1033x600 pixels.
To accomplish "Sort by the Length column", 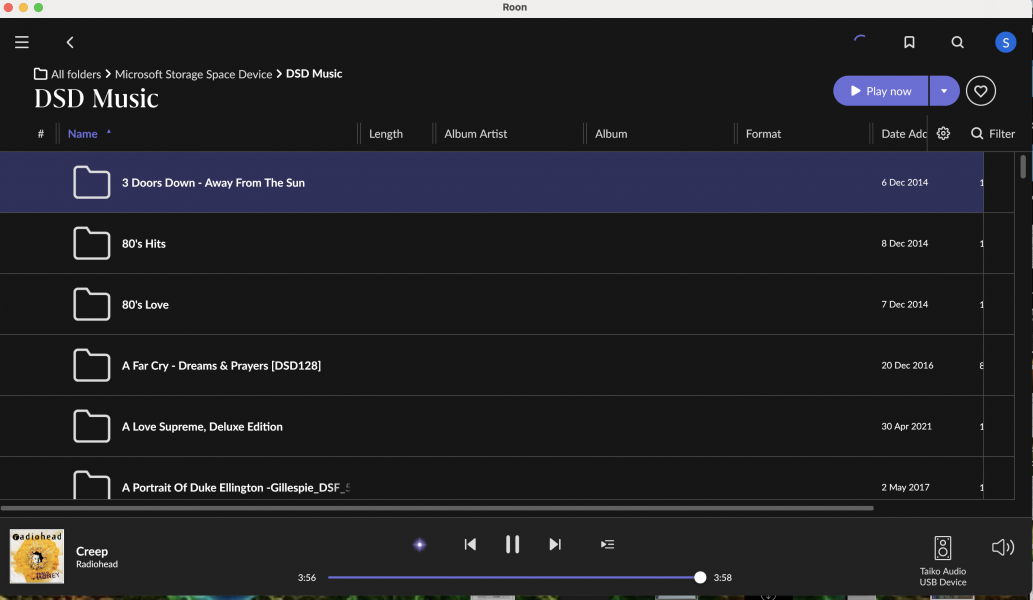I will [385, 133].
